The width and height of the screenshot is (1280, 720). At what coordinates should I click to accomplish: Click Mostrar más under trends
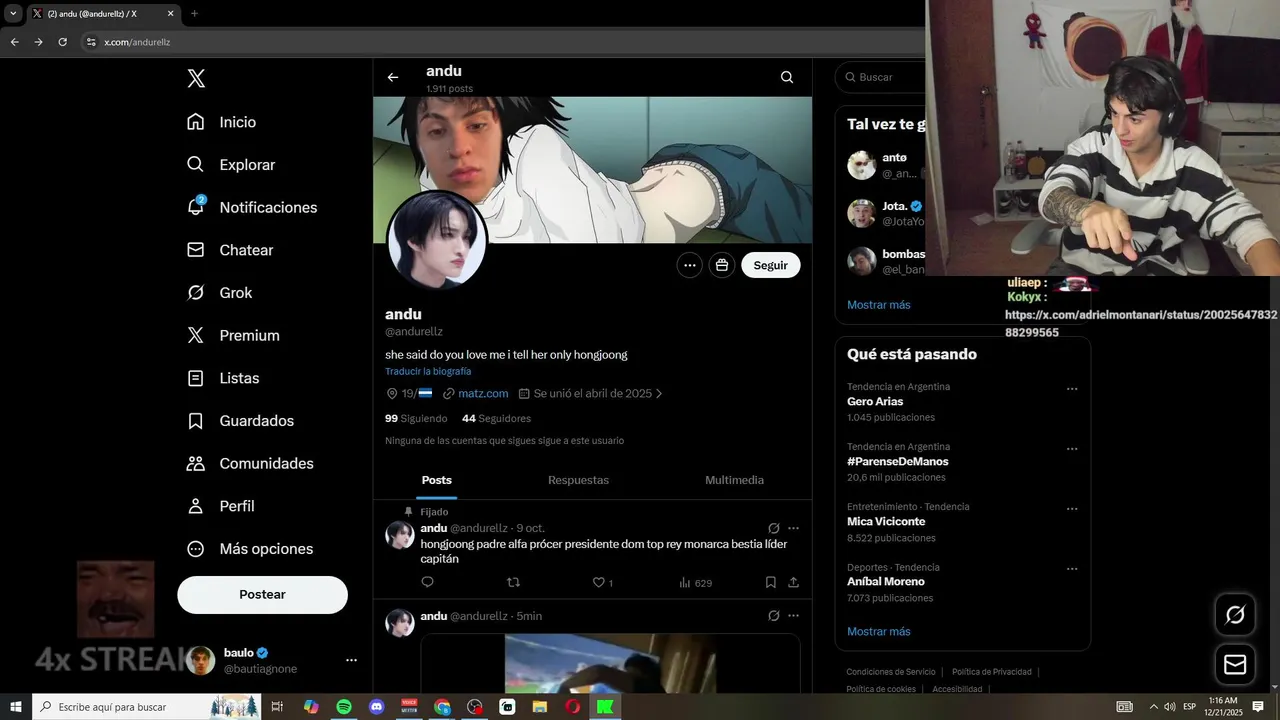click(x=879, y=632)
